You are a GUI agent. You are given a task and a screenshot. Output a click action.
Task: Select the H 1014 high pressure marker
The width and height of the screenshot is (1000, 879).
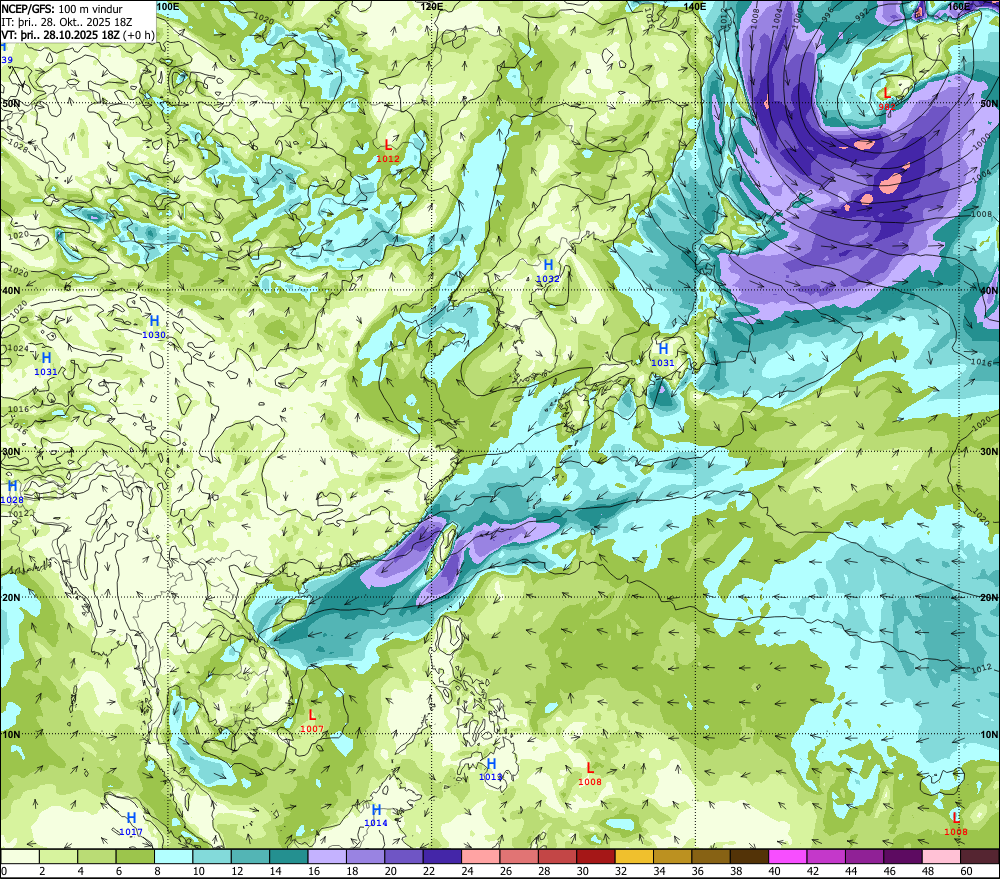[376, 816]
